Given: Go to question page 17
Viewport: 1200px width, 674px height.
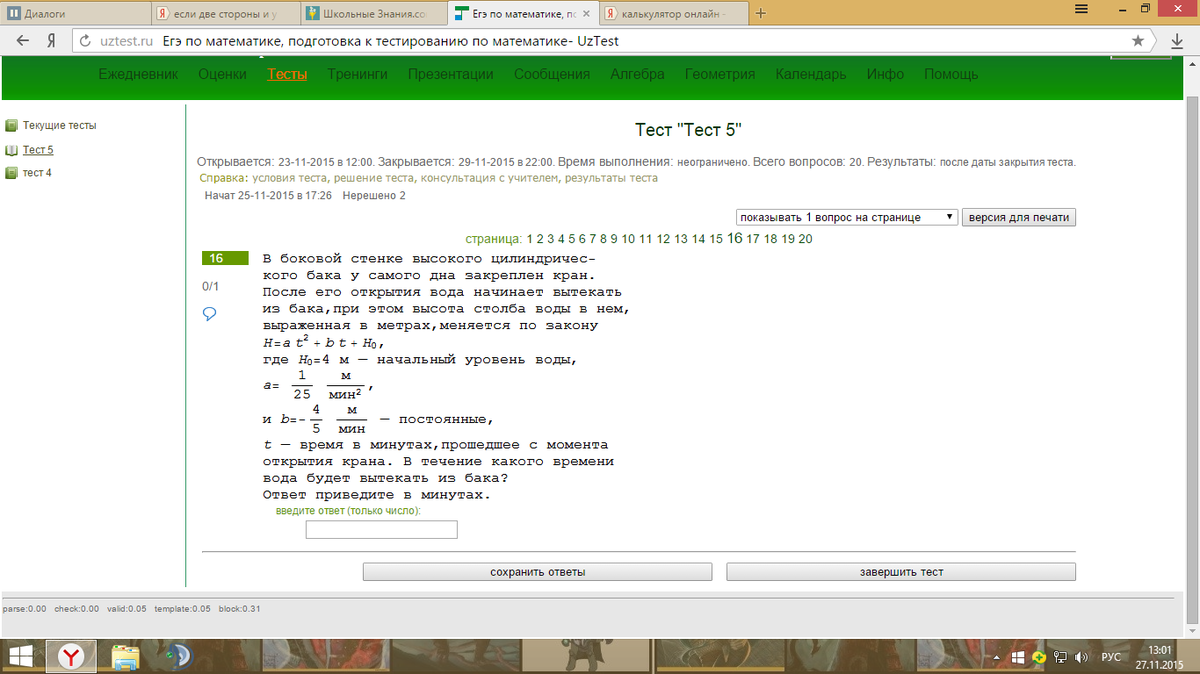Looking at the screenshot, I should point(753,239).
